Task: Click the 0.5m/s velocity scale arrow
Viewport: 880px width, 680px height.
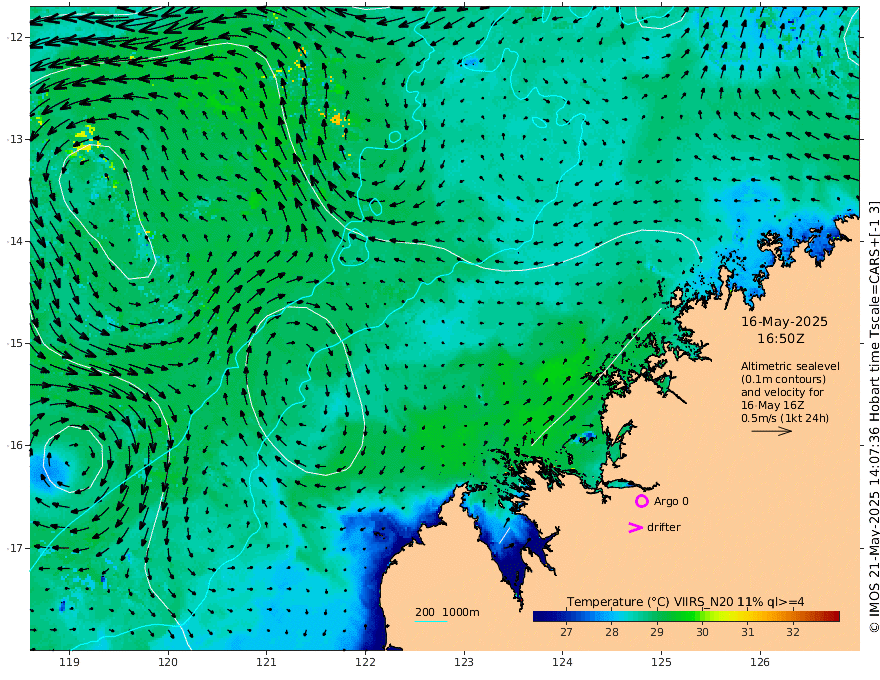Action: coord(772,431)
